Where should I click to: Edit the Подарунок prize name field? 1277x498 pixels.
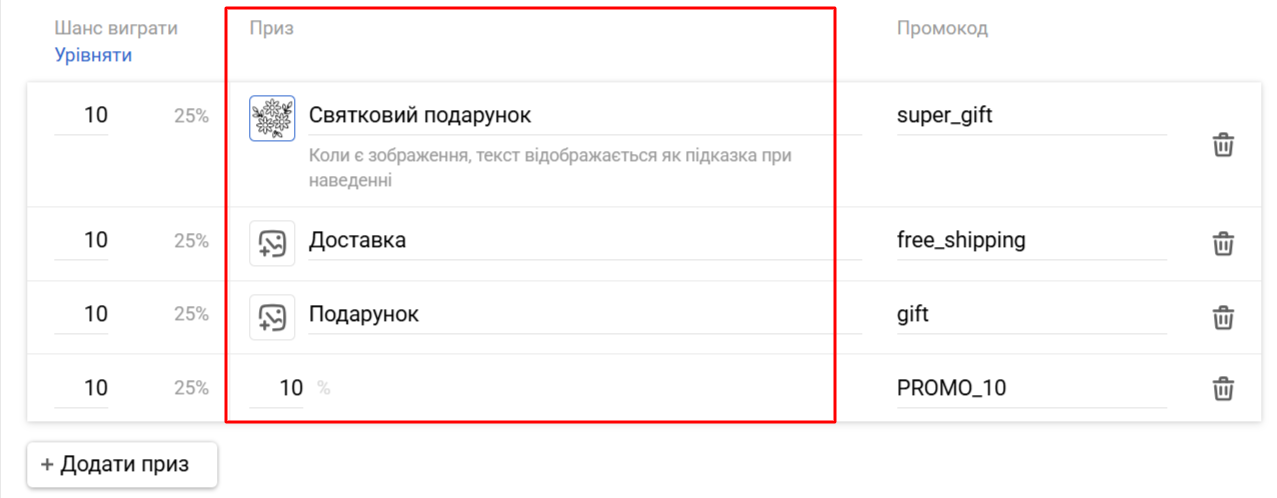click(584, 315)
